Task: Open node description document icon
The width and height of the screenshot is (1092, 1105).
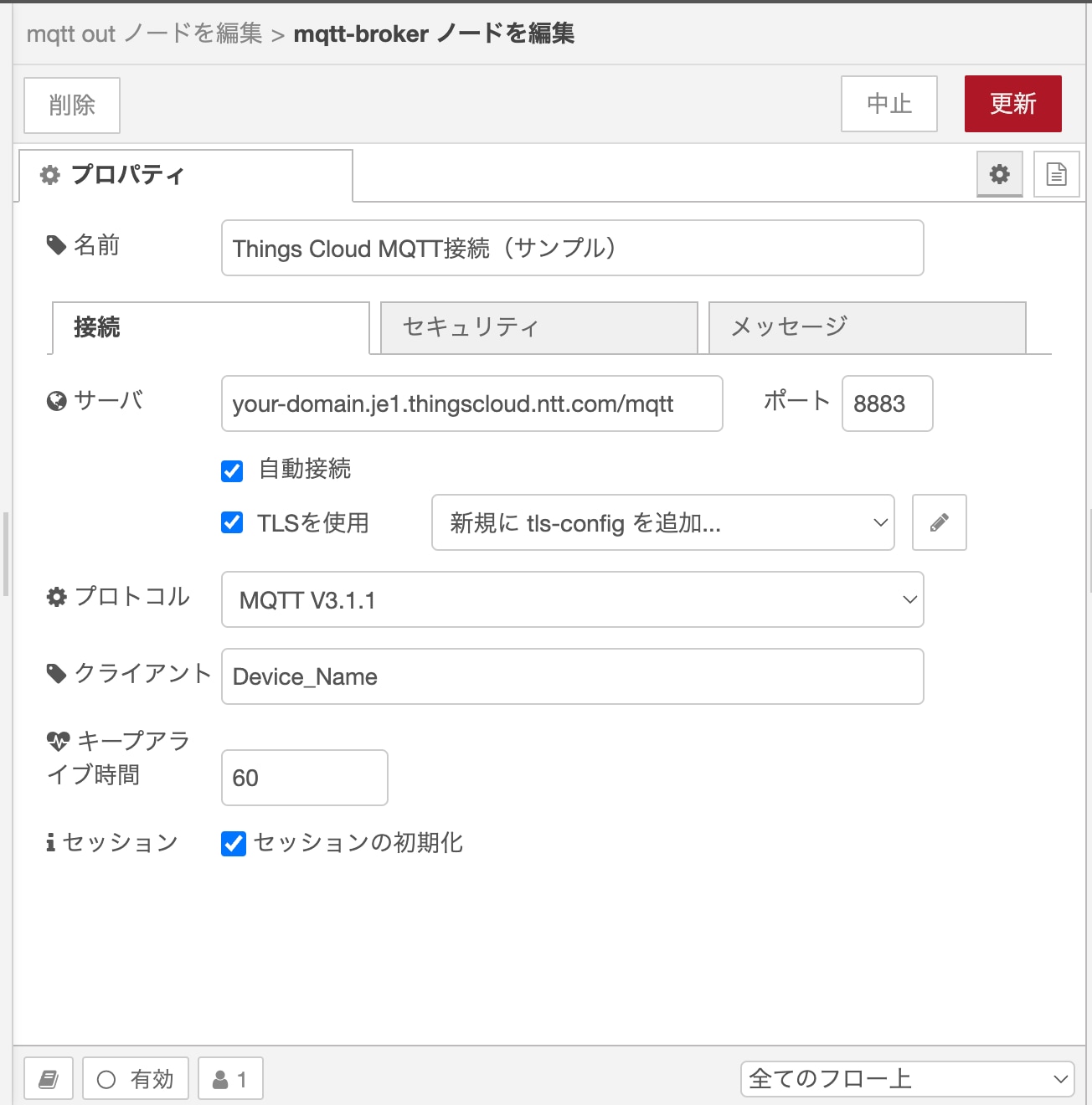Action: (1057, 174)
